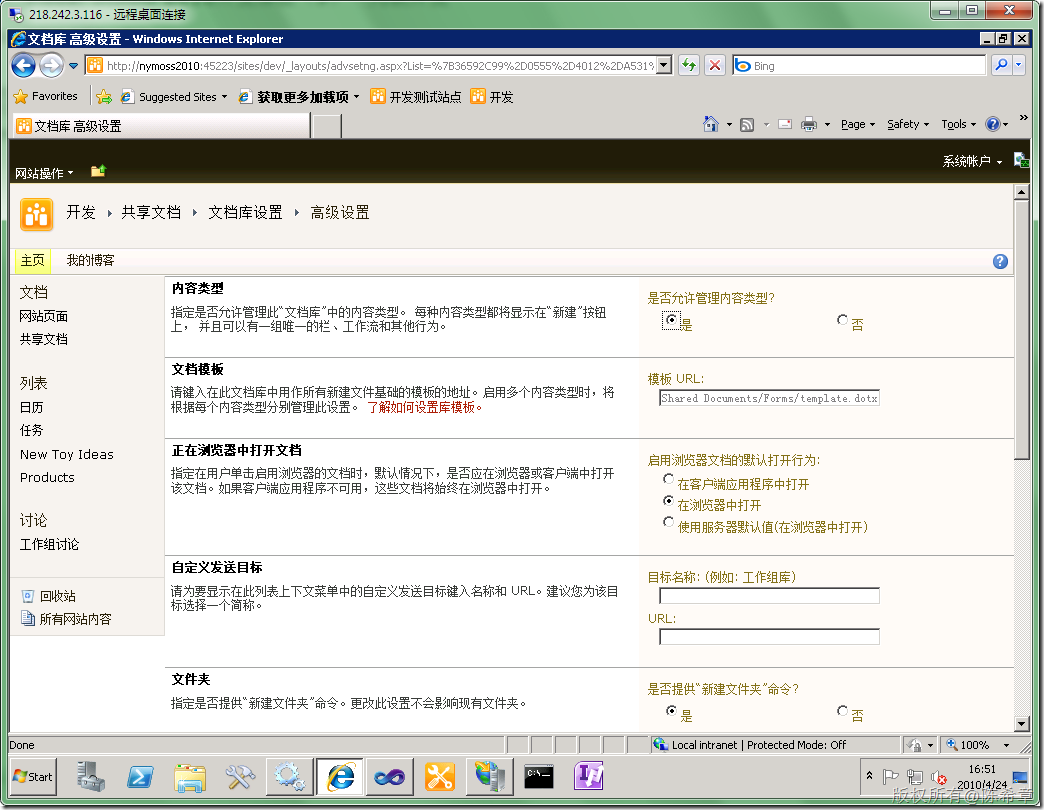Select 在客户端应用程序中打开 option
The width and height of the screenshot is (1044, 810).
click(668, 479)
